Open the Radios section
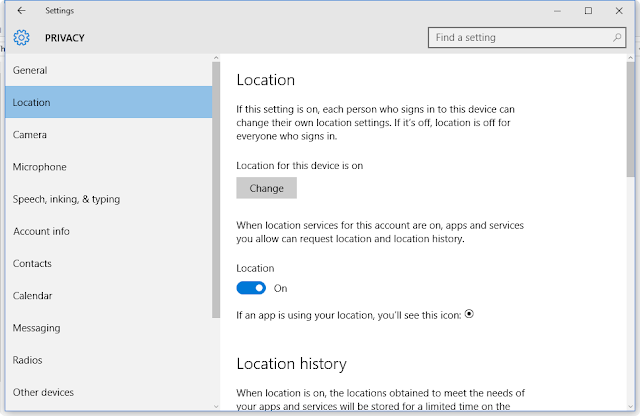The height and width of the screenshot is (416, 640). point(29,360)
